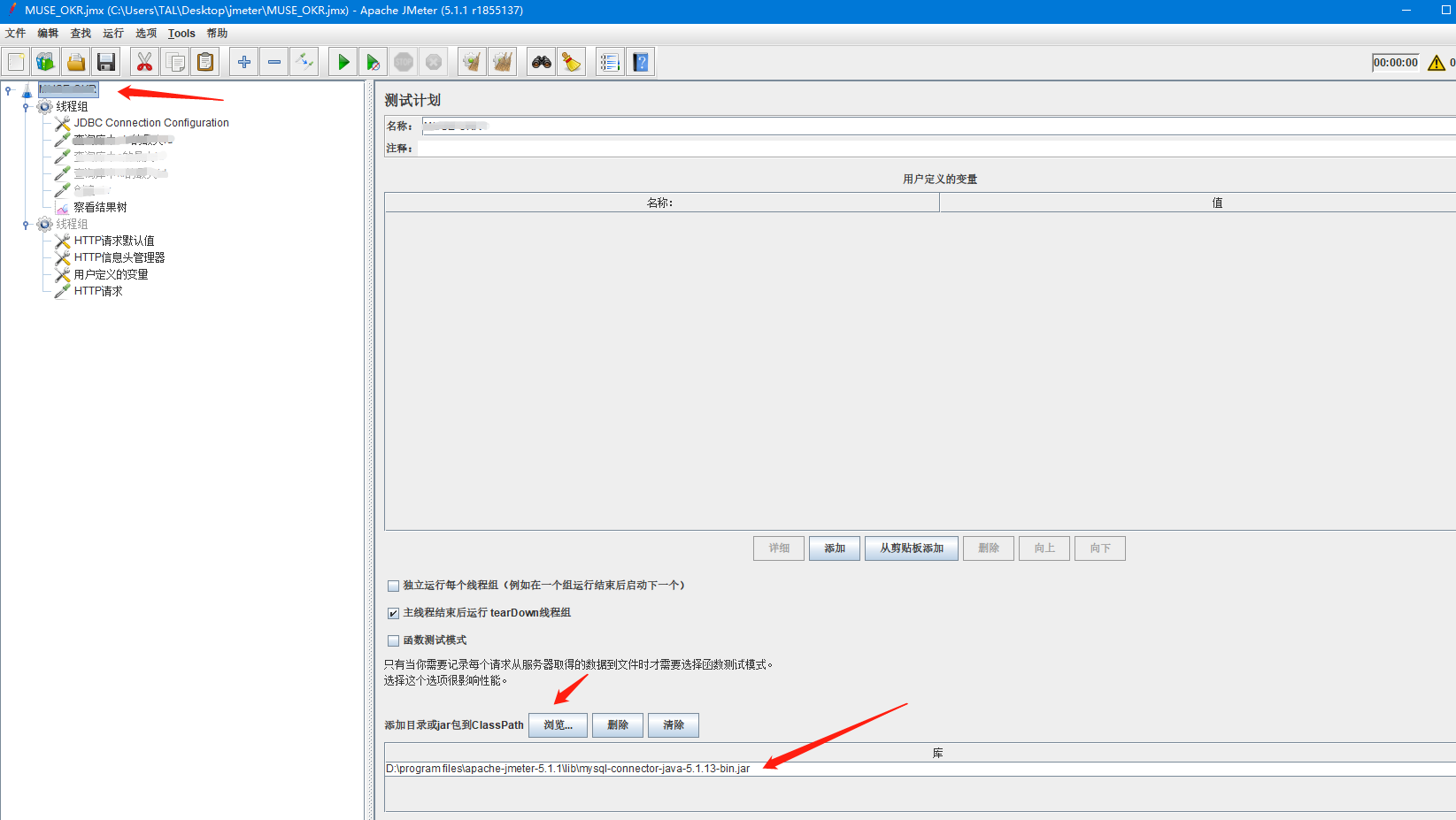
Task: Click Start no pauses icon
Action: pyautogui.click(x=374, y=62)
